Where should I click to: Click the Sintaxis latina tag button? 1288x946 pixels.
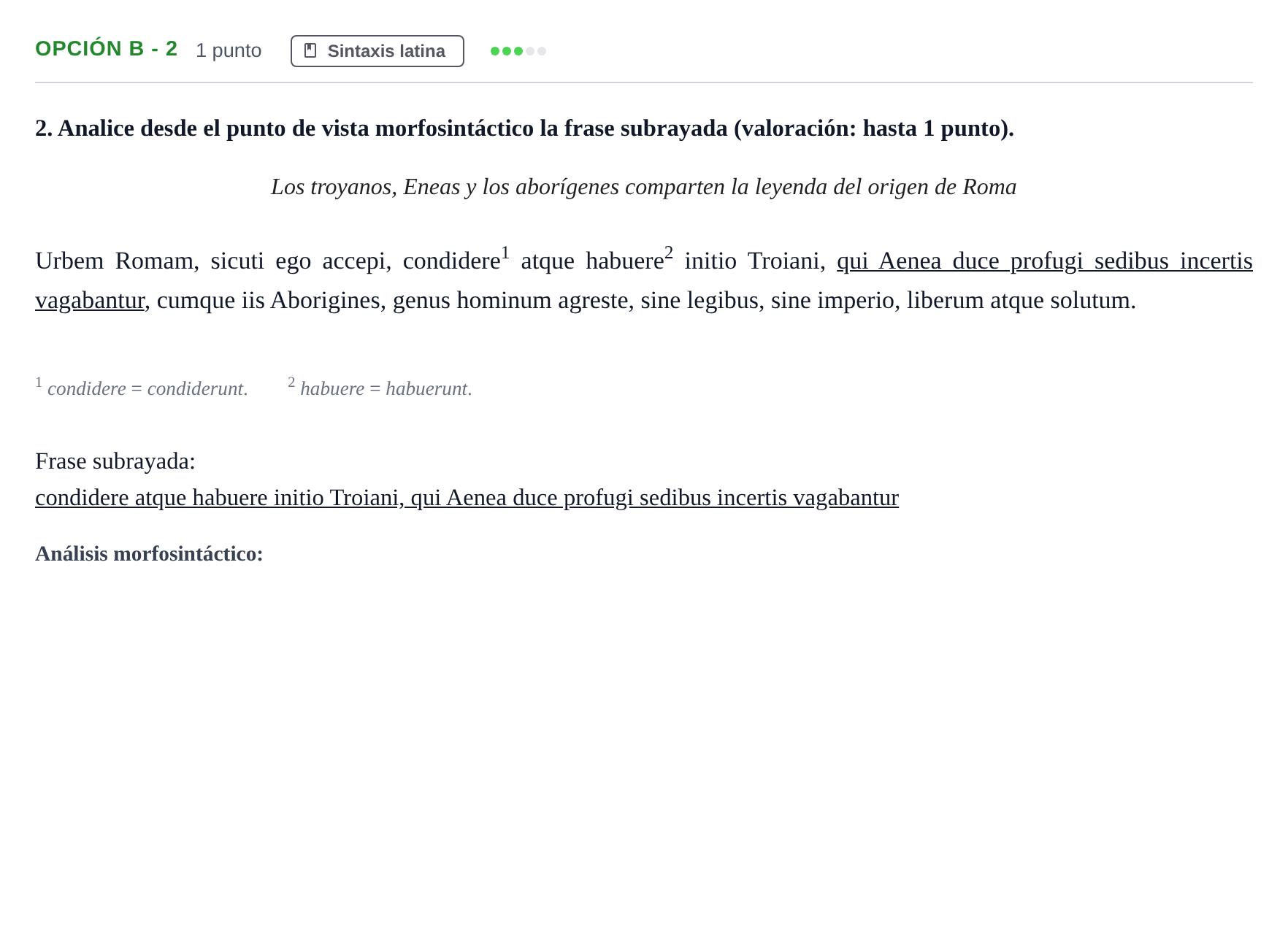(377, 51)
